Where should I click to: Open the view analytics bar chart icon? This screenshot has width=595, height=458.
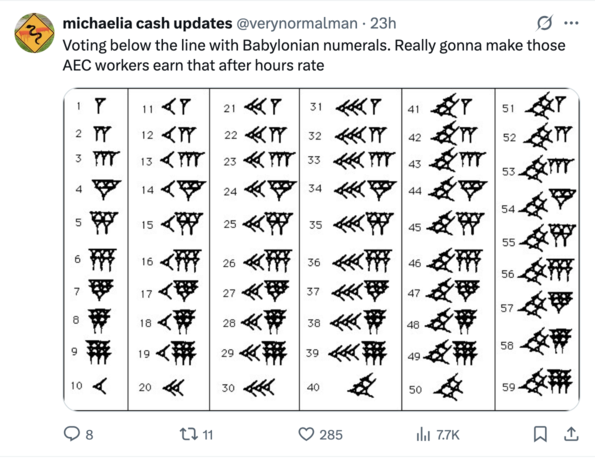423,434
